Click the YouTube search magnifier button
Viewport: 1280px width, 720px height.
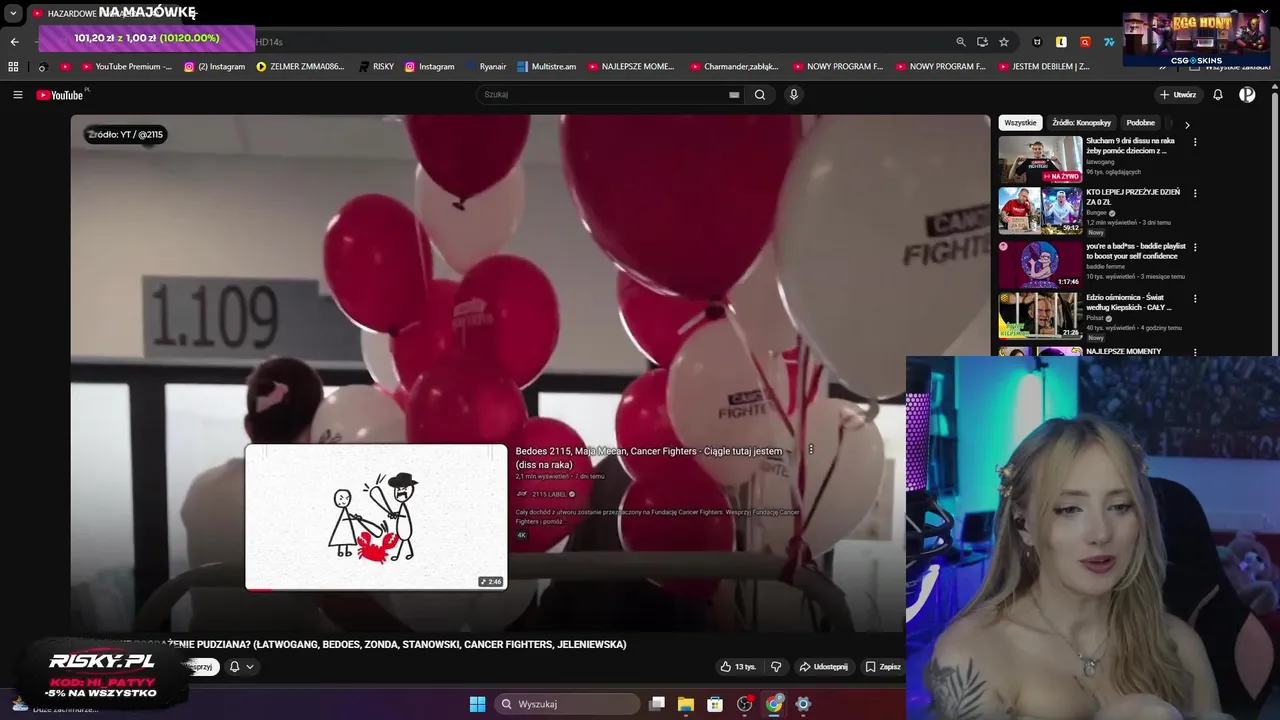coord(760,95)
